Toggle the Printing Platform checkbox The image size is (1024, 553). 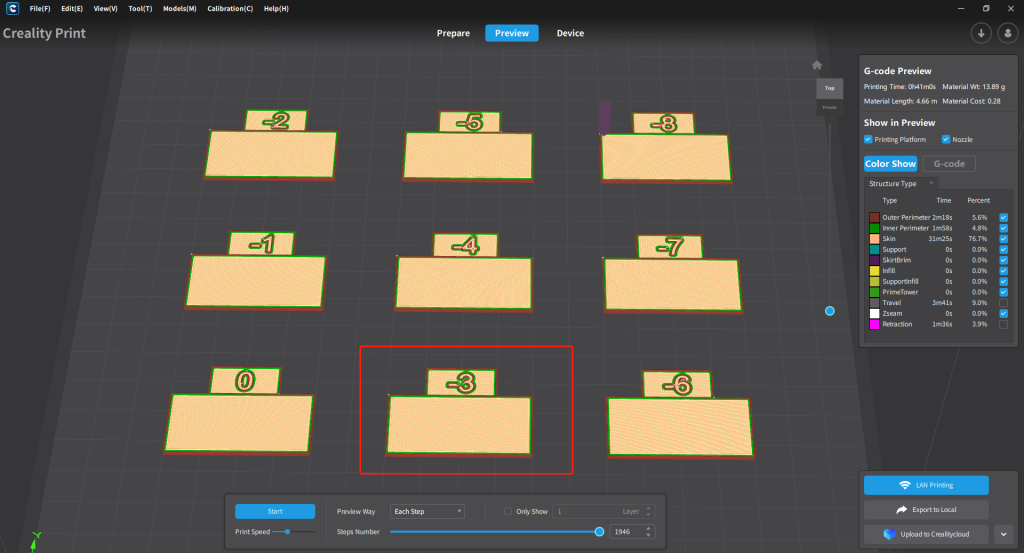[868, 139]
